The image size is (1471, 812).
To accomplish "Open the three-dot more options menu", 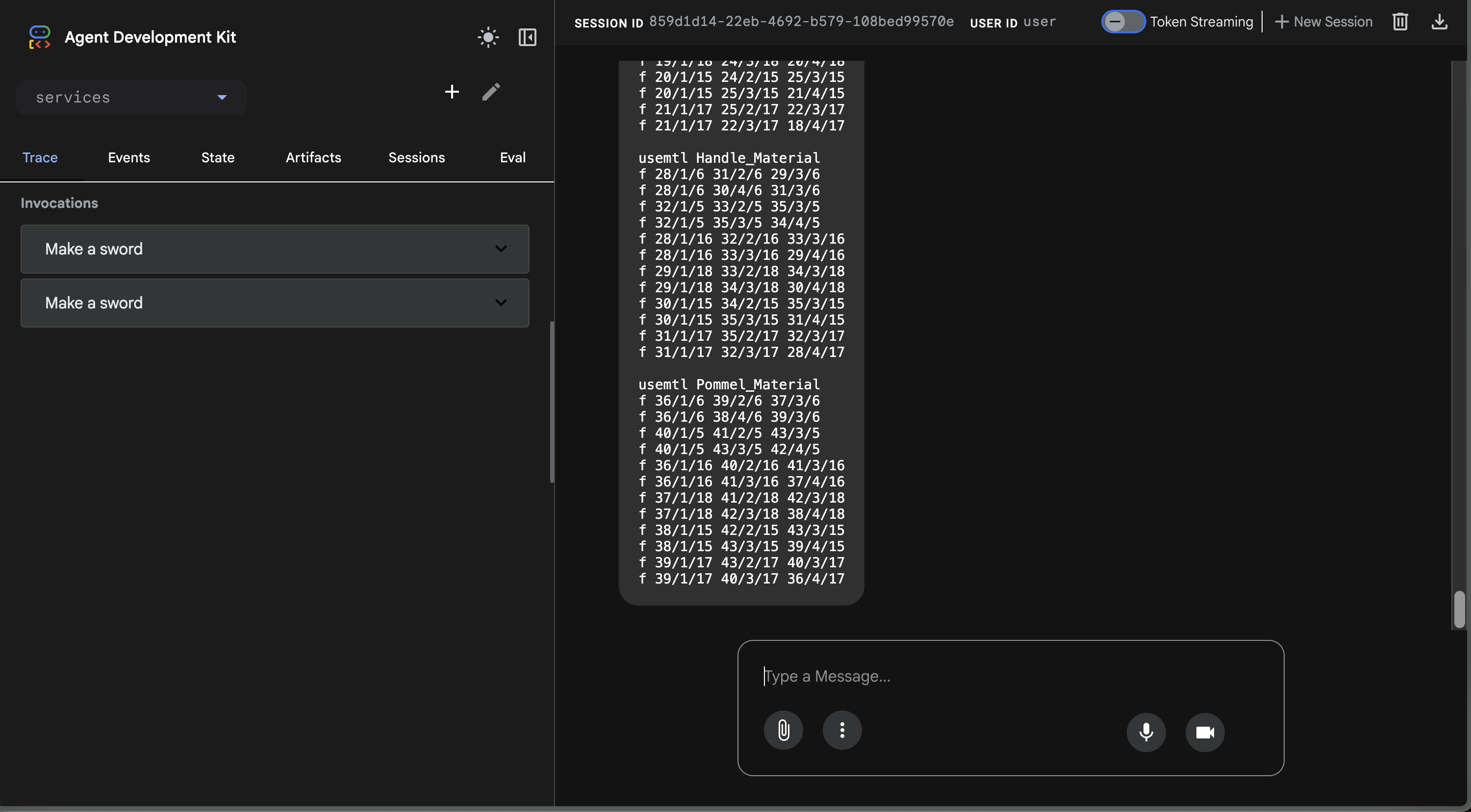I will [842, 730].
